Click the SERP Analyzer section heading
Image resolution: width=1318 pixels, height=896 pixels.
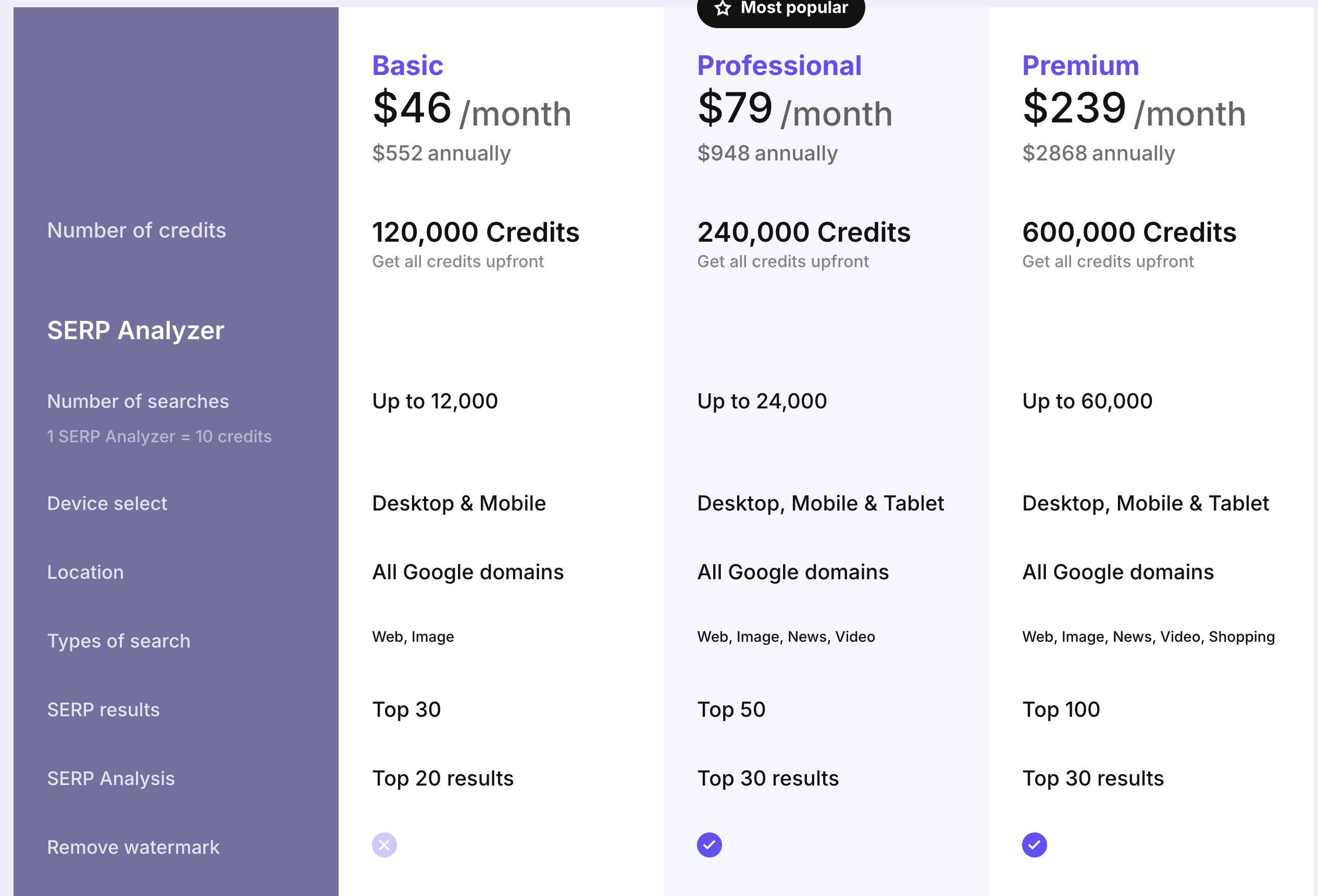pyautogui.click(x=135, y=331)
